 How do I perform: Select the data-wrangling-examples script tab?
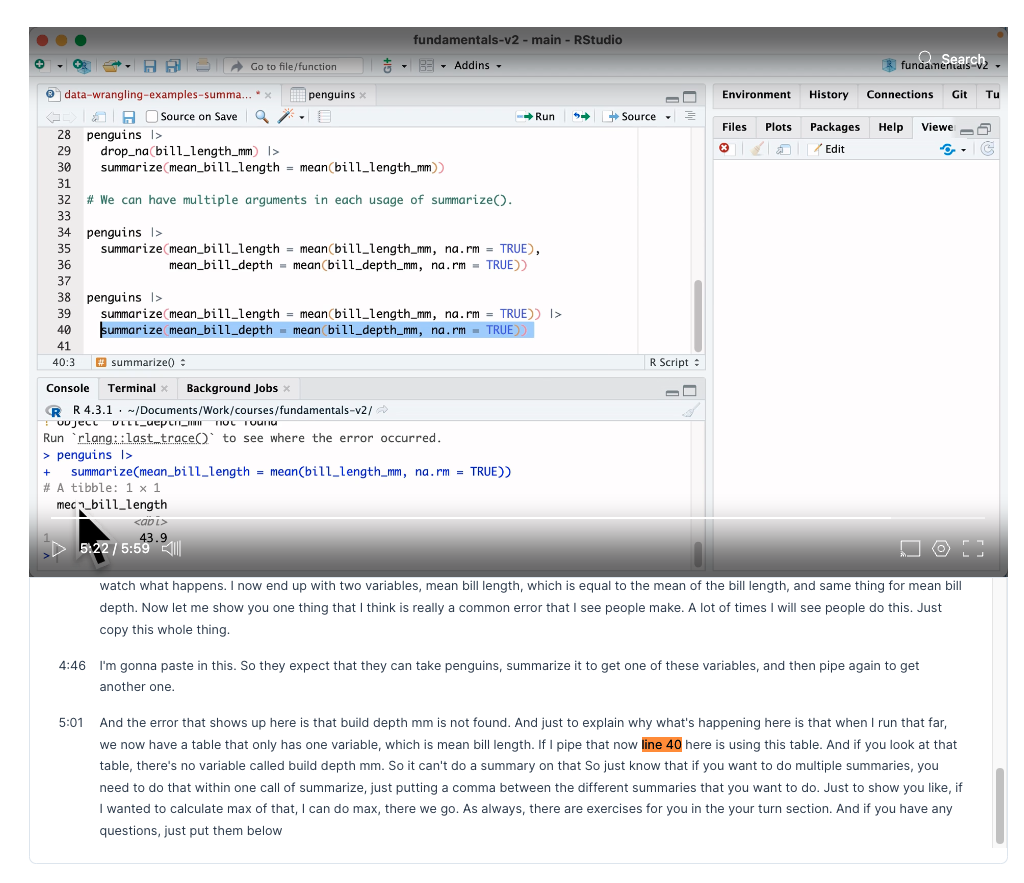click(x=158, y=95)
